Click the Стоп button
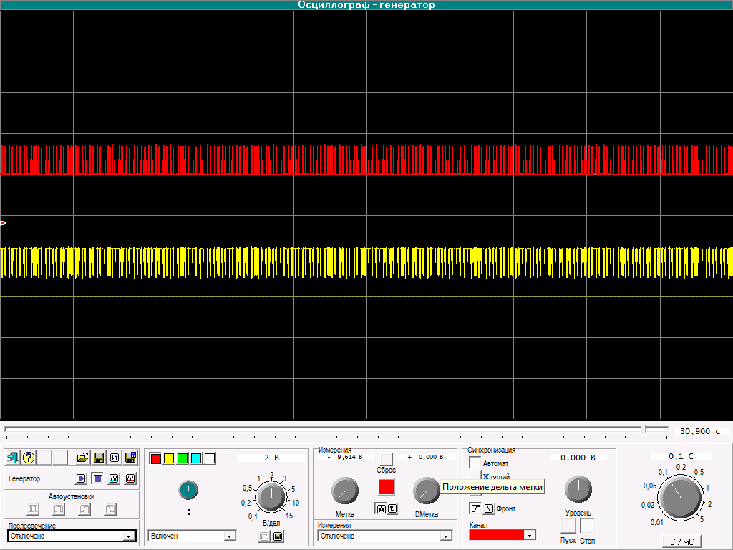Viewport: 733px width, 550px height. pyautogui.click(x=587, y=526)
